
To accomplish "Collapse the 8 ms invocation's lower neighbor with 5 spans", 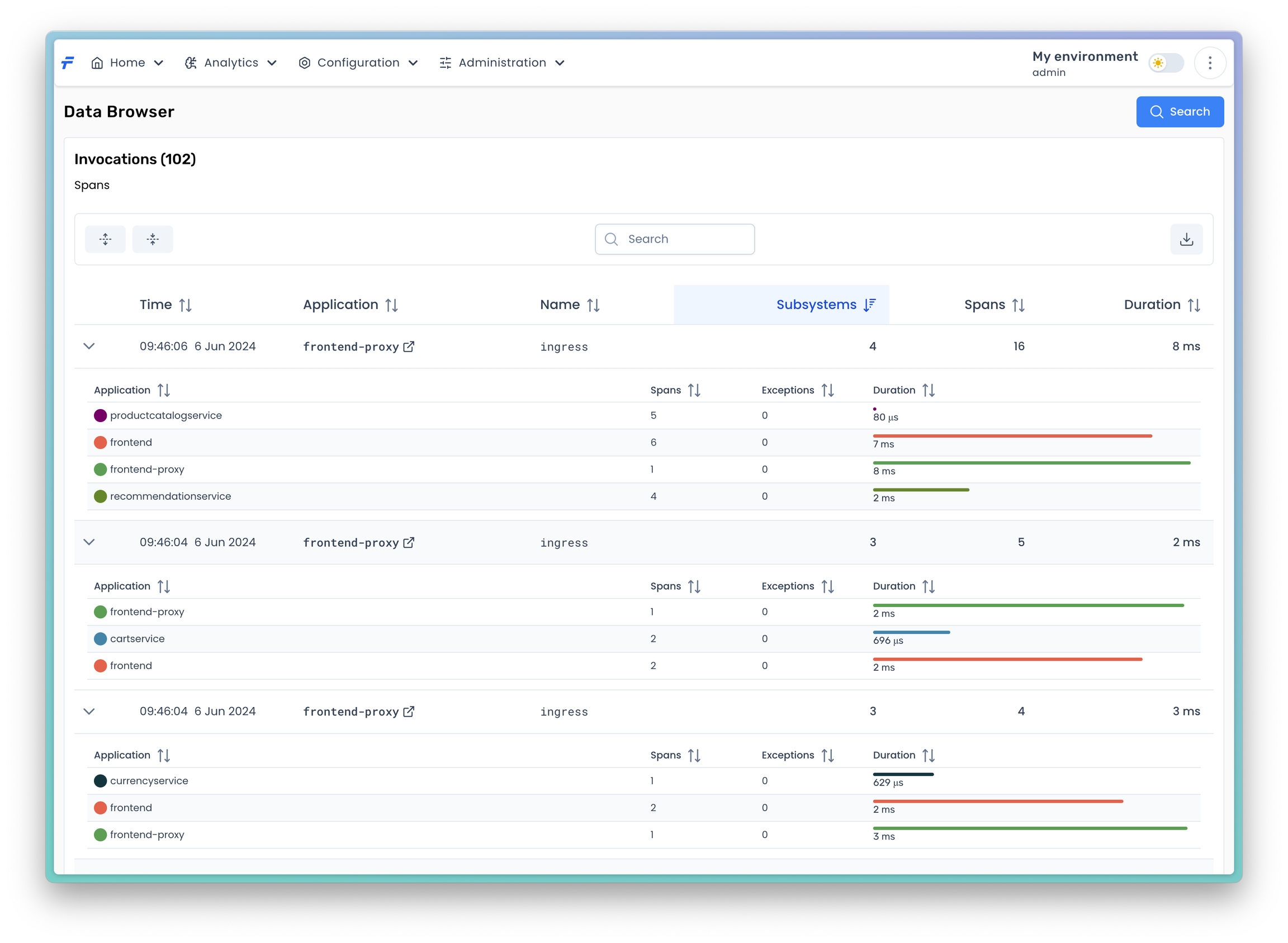I will pyautogui.click(x=89, y=542).
